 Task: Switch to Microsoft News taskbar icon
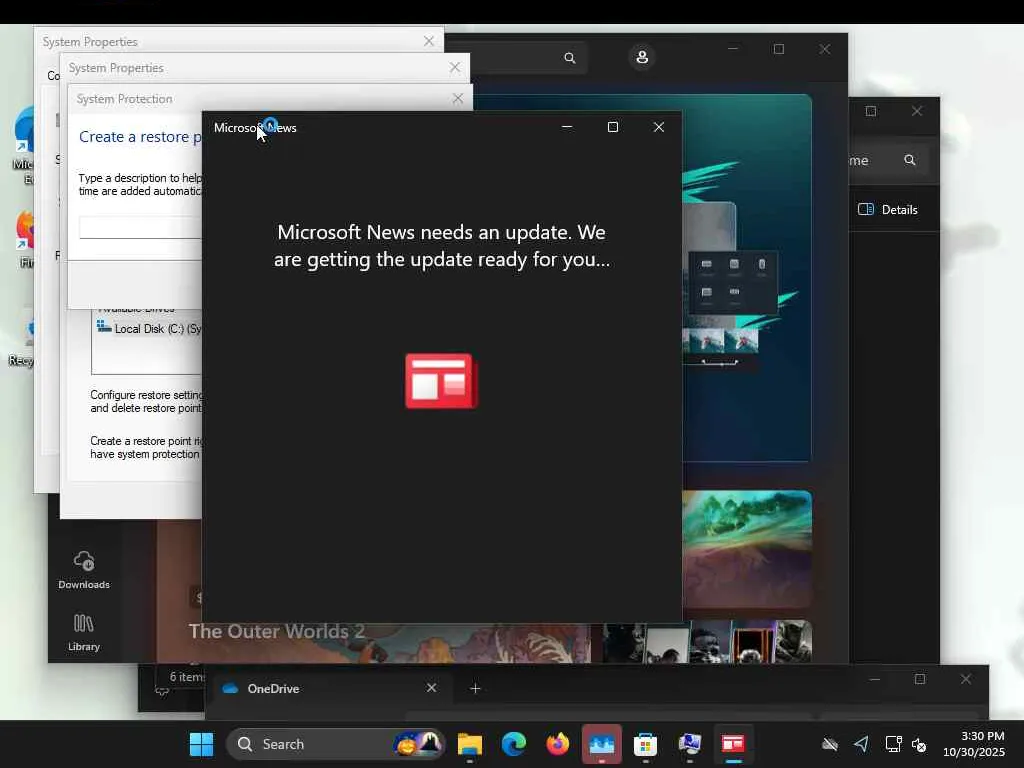pos(733,744)
